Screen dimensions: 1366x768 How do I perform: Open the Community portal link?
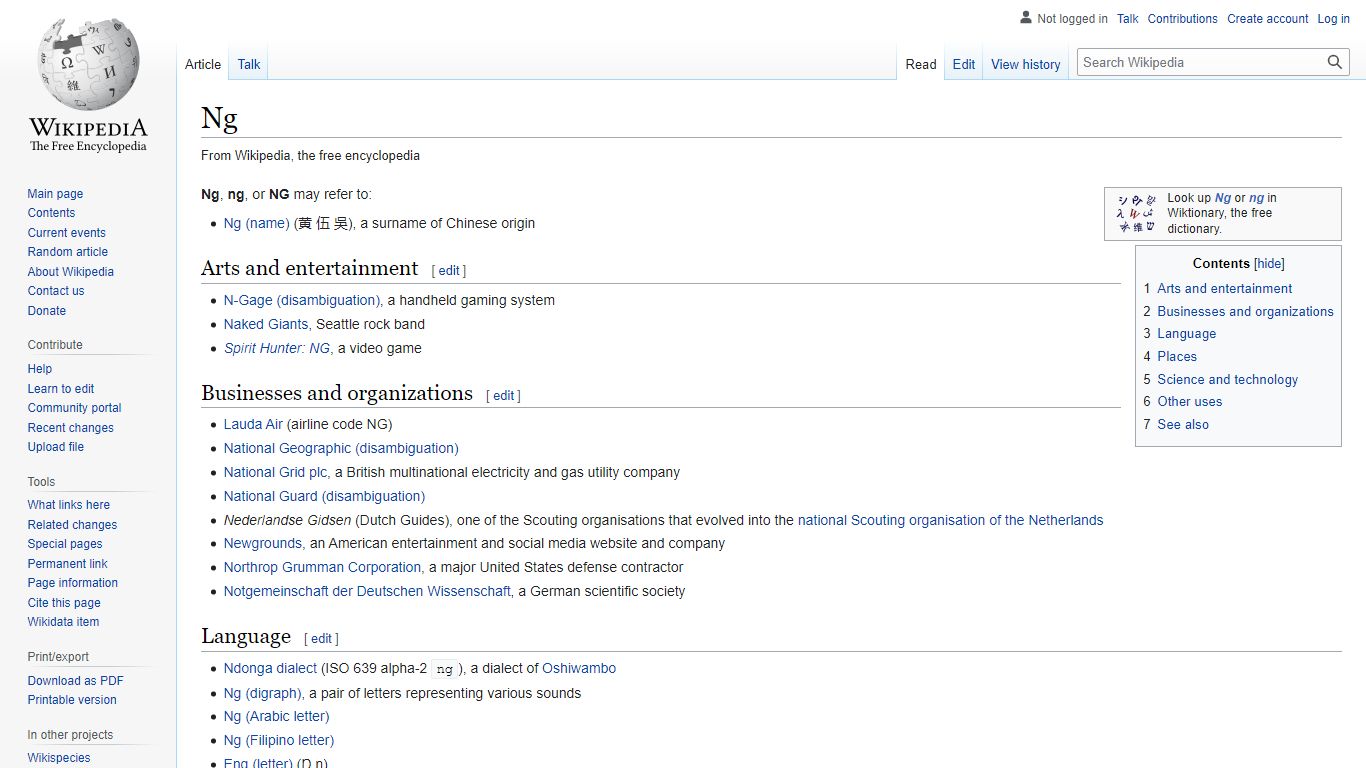click(x=74, y=408)
